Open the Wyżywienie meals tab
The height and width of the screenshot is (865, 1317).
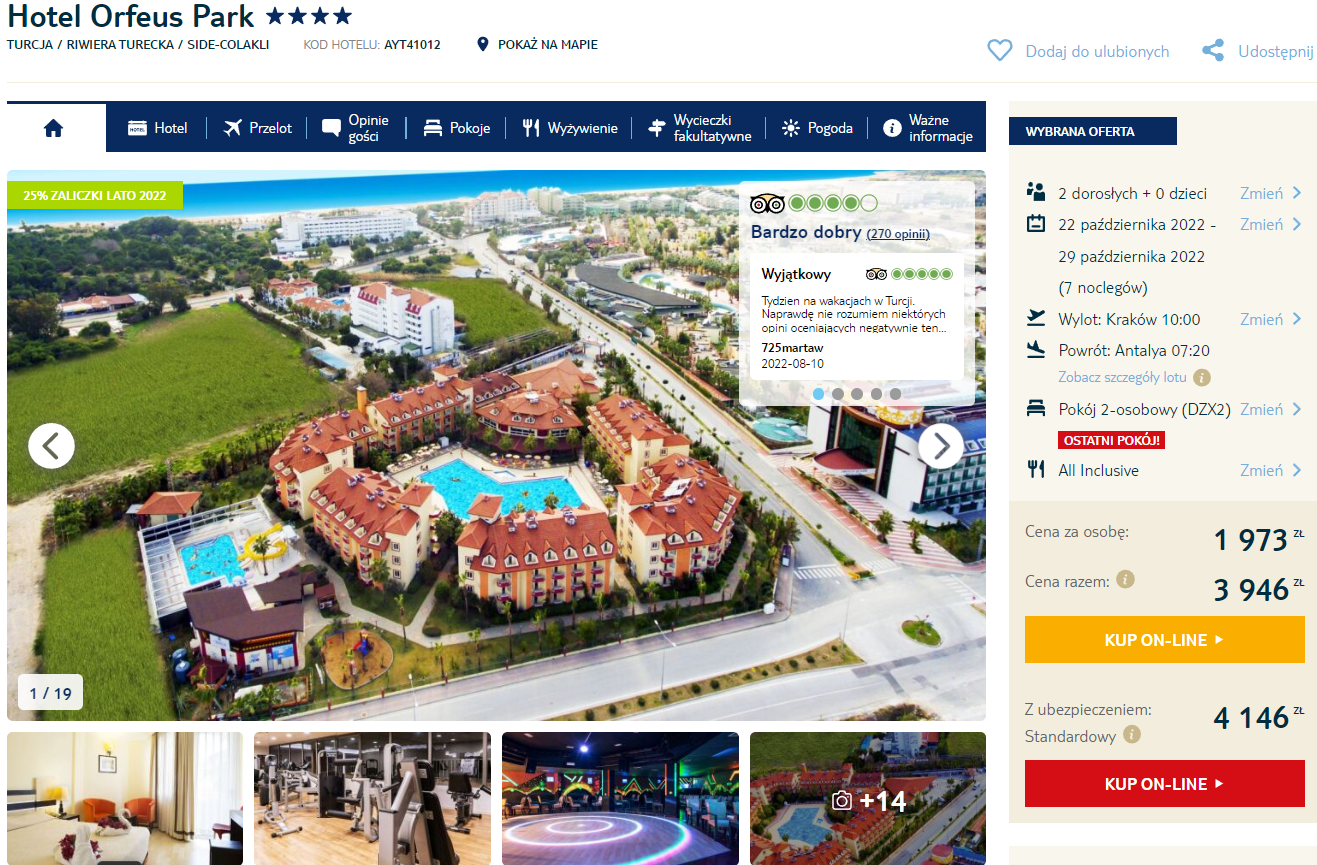[x=570, y=128]
